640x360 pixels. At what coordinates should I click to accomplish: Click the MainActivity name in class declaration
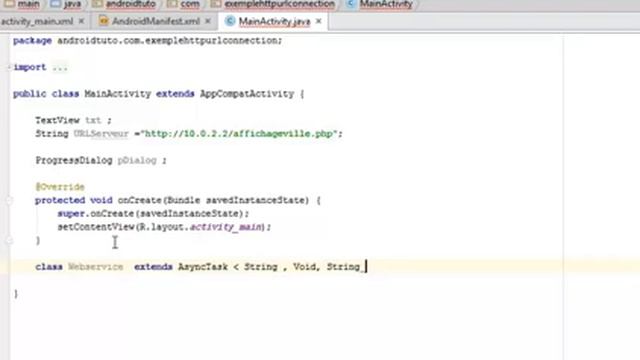pos(118,94)
